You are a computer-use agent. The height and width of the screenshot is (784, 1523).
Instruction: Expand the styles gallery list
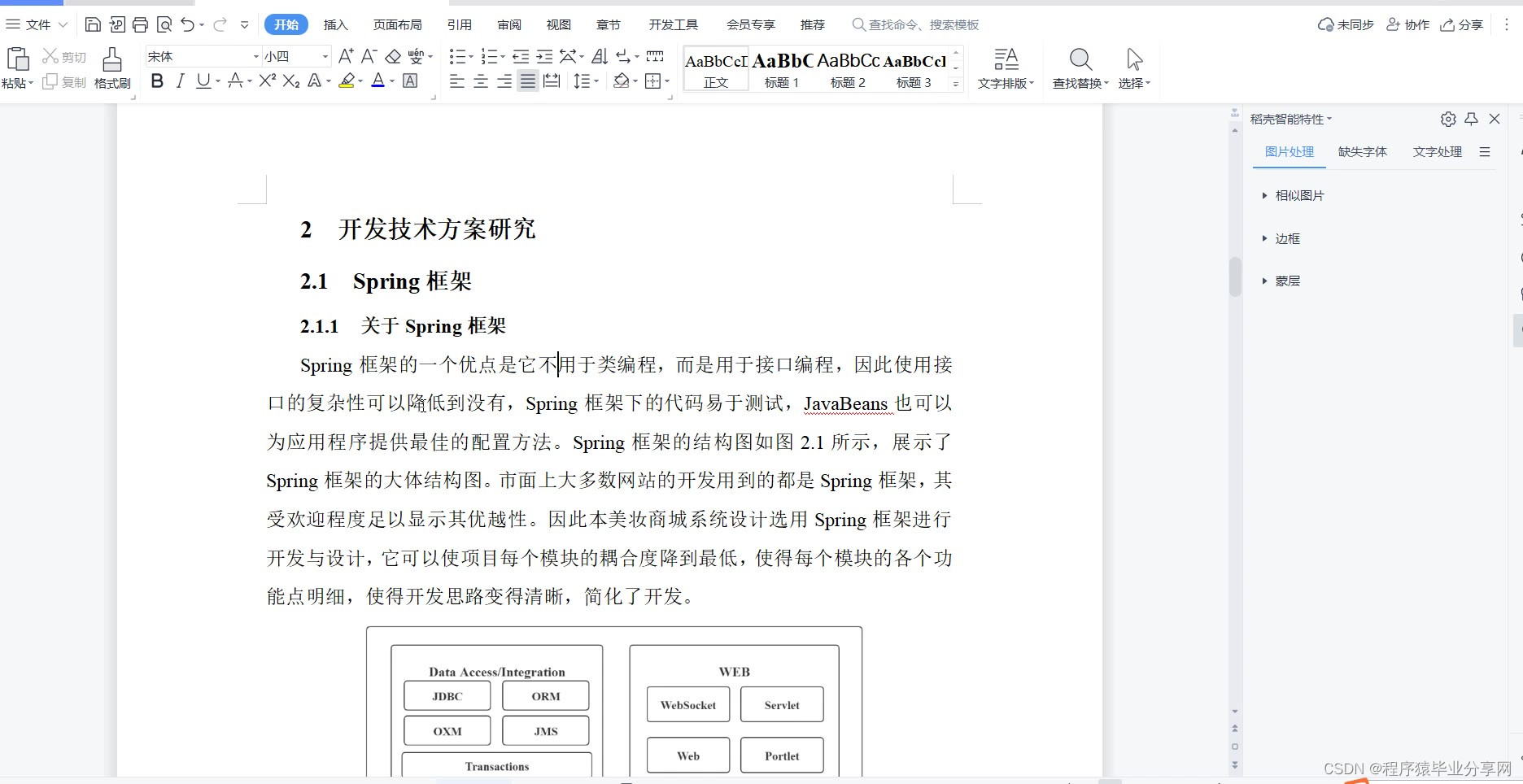pyautogui.click(x=957, y=83)
